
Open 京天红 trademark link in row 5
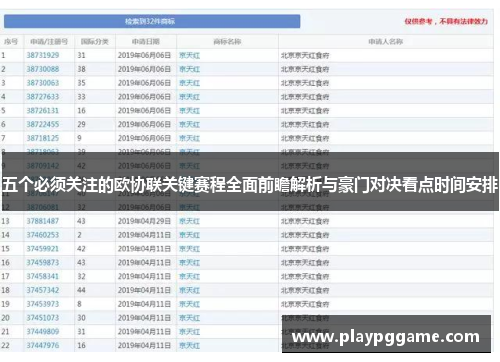point(189,111)
